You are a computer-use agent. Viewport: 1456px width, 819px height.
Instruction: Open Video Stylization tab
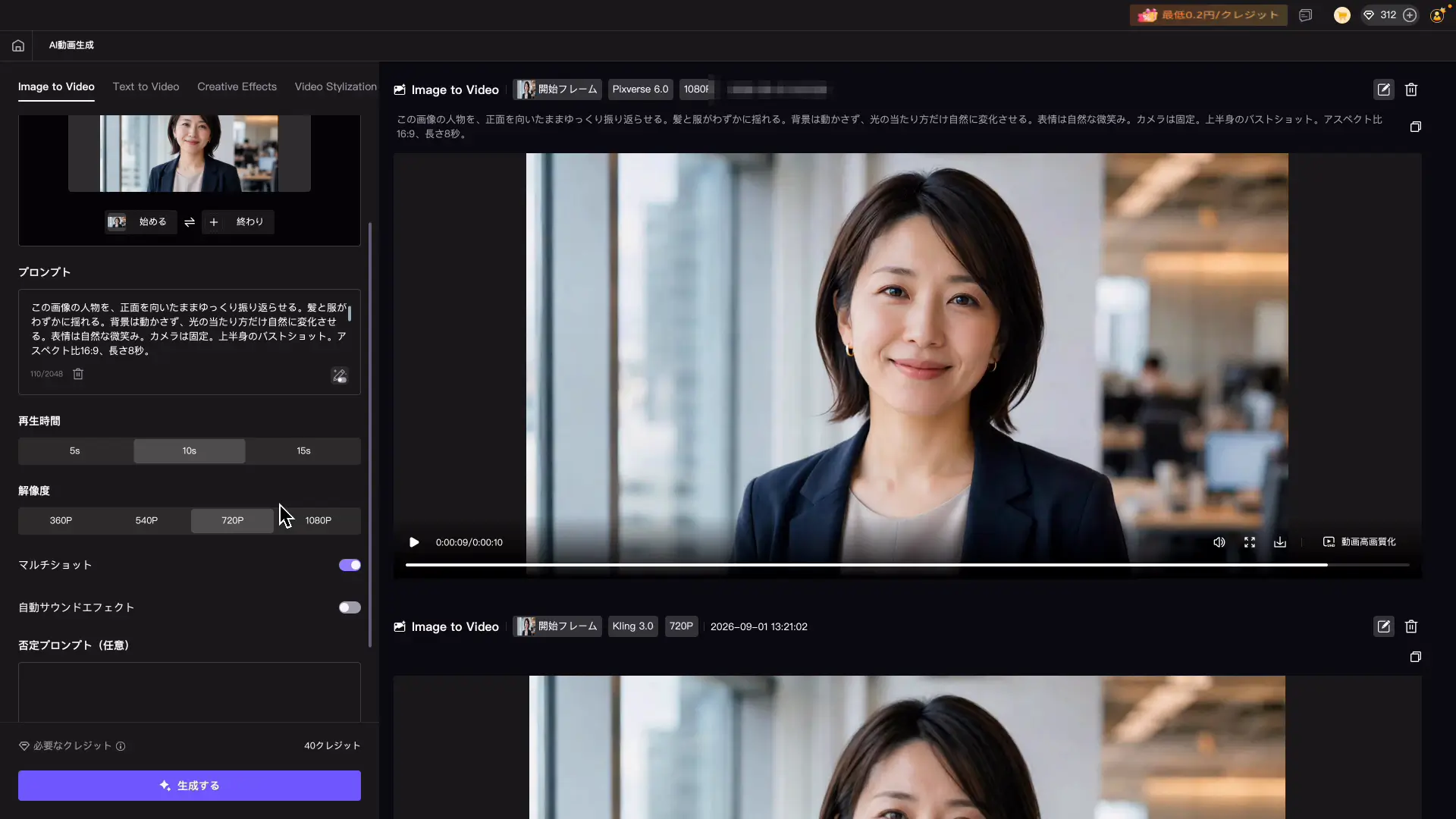(335, 87)
